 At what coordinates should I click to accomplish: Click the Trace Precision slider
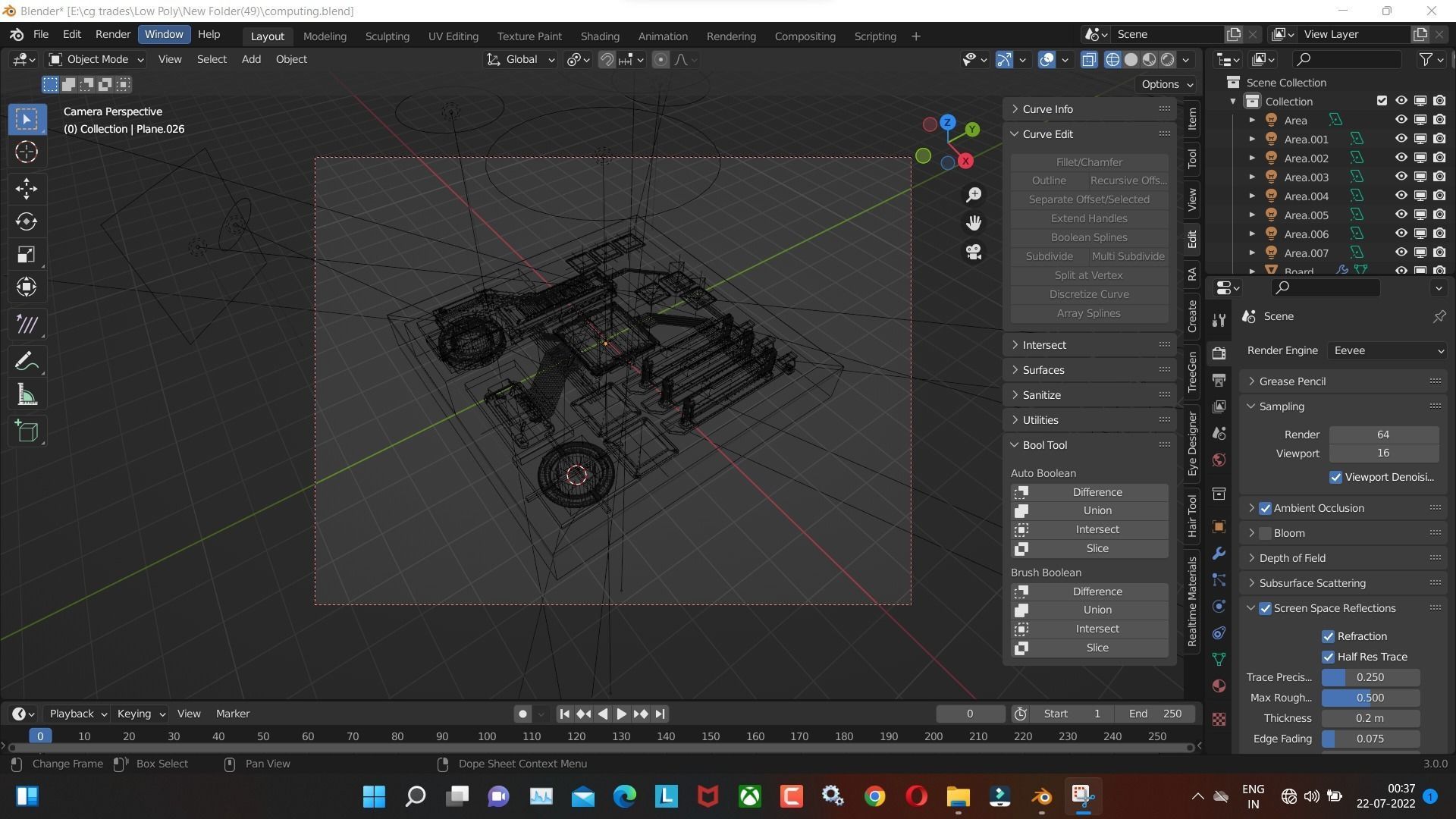click(x=1370, y=677)
